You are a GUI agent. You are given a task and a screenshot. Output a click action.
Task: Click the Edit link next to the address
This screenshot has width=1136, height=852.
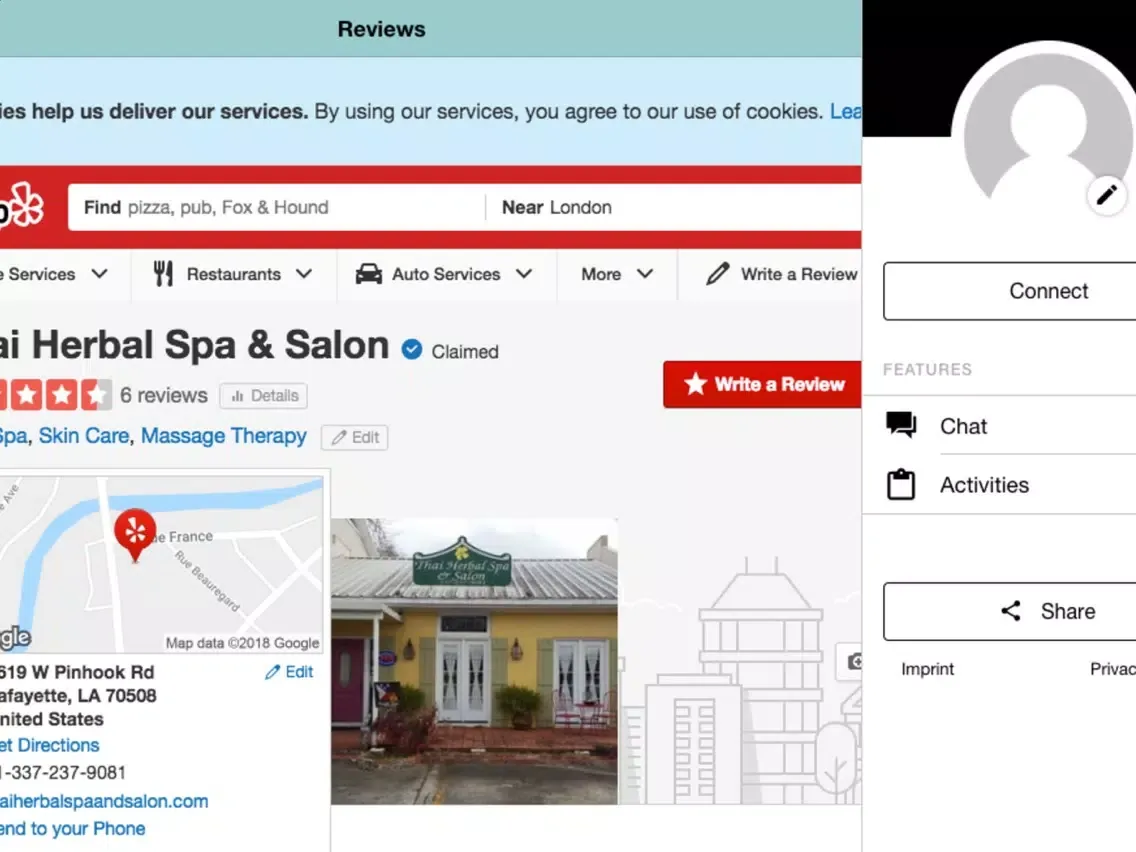[289, 672]
